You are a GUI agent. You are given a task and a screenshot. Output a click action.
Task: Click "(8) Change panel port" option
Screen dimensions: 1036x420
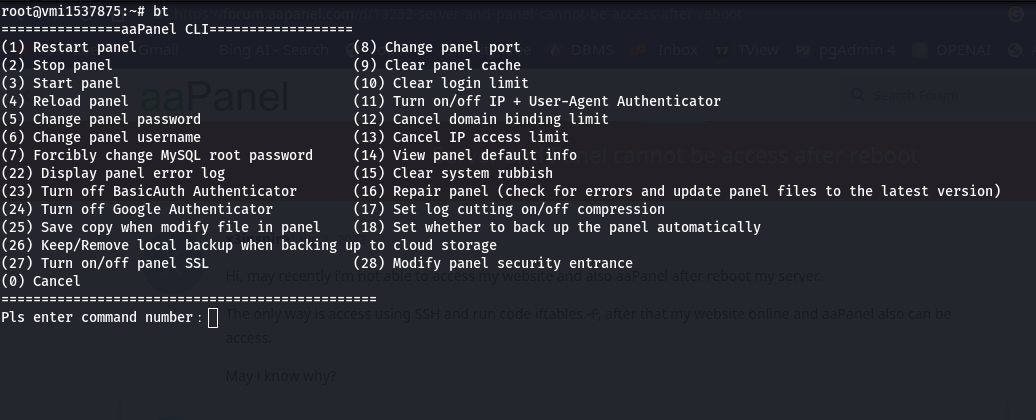(x=437, y=47)
